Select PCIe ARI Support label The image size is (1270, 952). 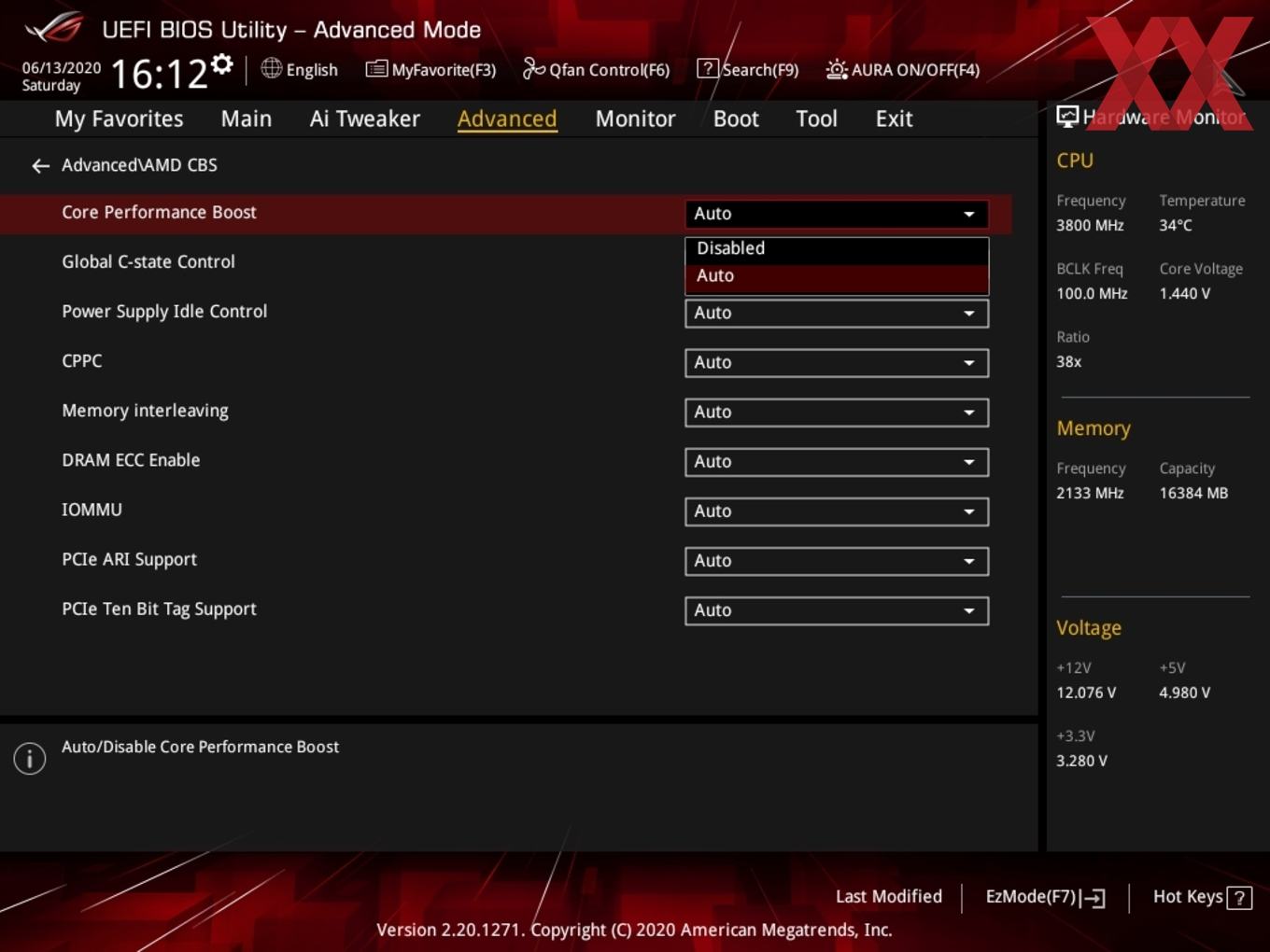pyautogui.click(x=129, y=559)
